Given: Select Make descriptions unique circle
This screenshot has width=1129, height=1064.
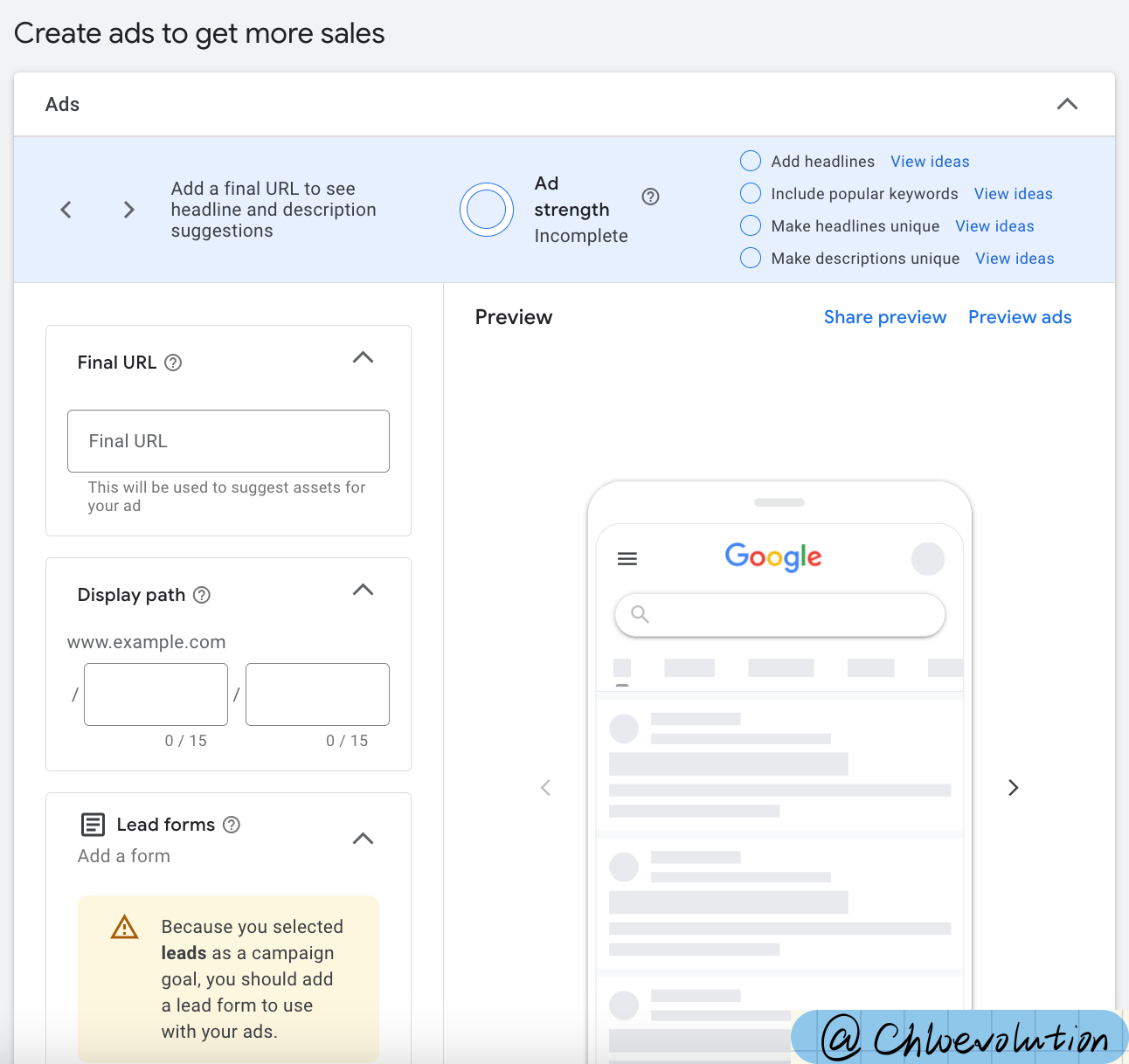Looking at the screenshot, I should [x=751, y=258].
